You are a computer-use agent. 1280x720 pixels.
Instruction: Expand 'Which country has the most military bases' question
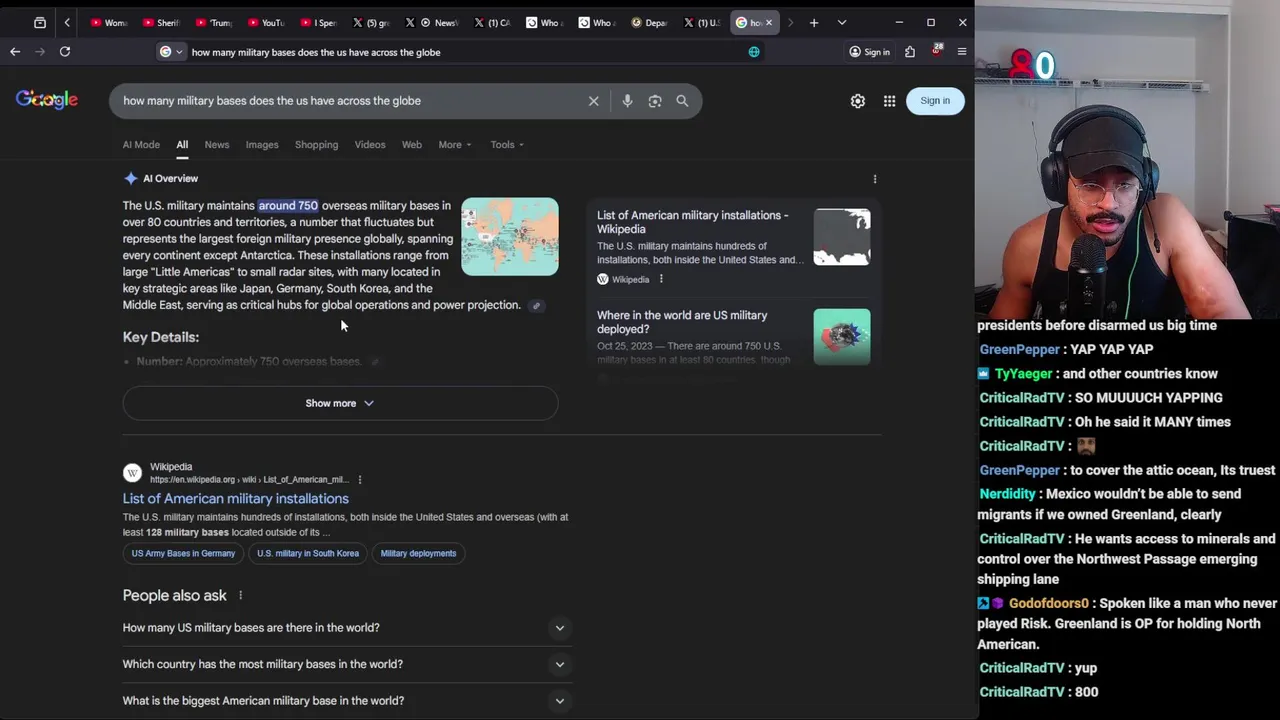[345, 664]
